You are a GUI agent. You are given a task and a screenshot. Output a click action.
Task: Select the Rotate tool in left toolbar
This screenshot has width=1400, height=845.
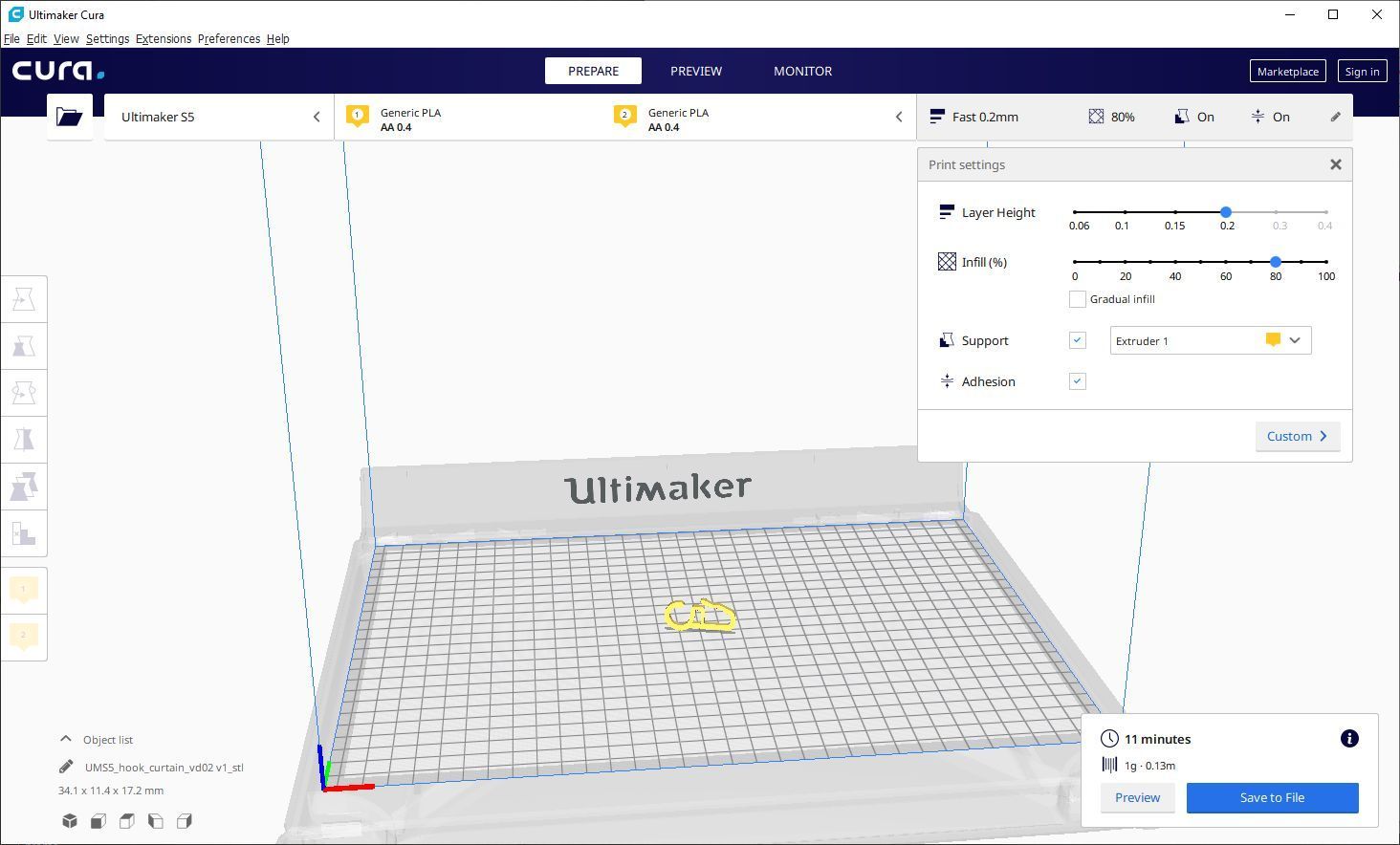click(x=24, y=393)
